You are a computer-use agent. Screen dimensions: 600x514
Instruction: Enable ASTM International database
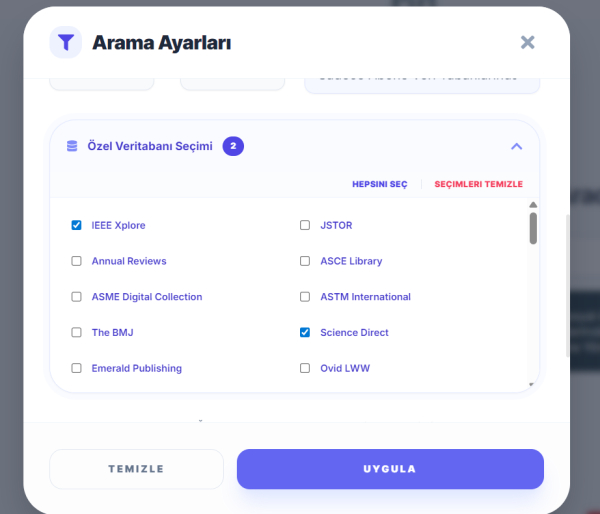305,297
